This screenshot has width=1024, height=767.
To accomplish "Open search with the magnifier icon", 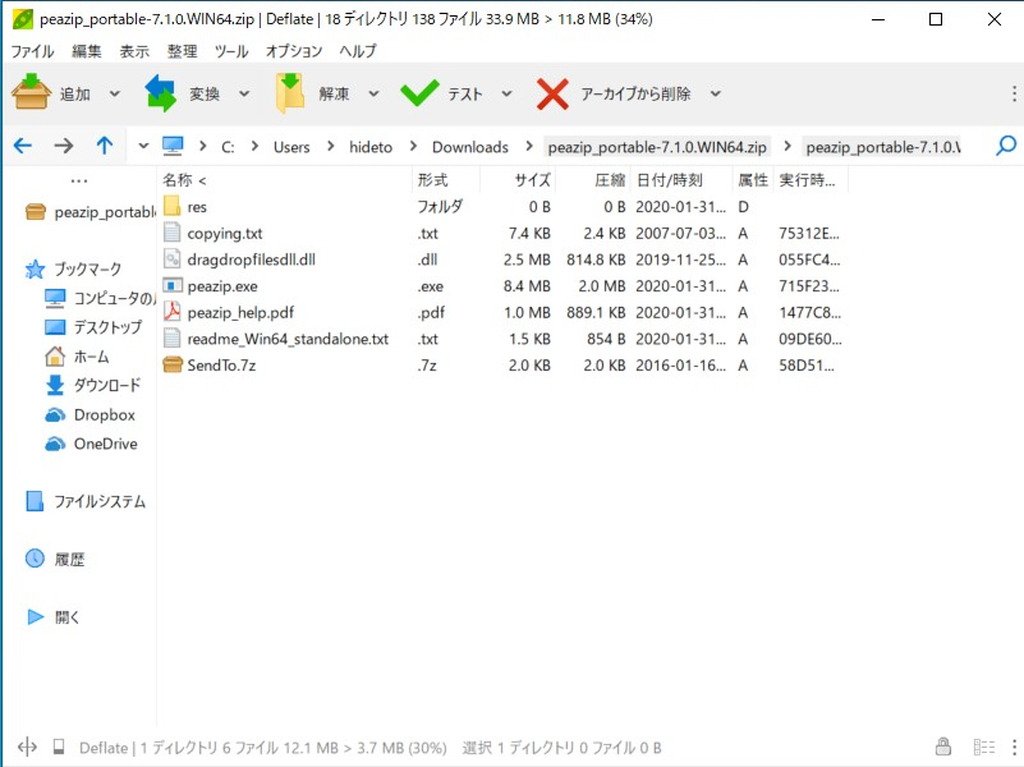I will [1005, 145].
